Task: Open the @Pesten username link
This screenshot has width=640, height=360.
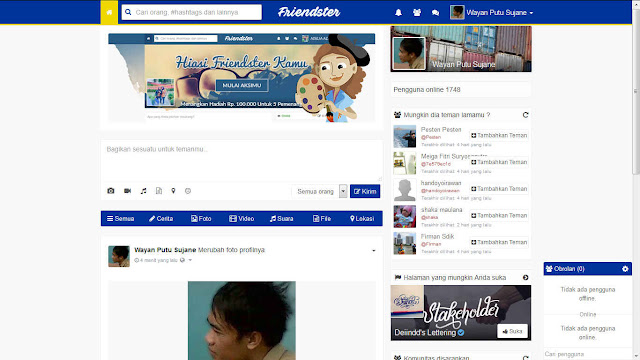Action: click(x=431, y=138)
